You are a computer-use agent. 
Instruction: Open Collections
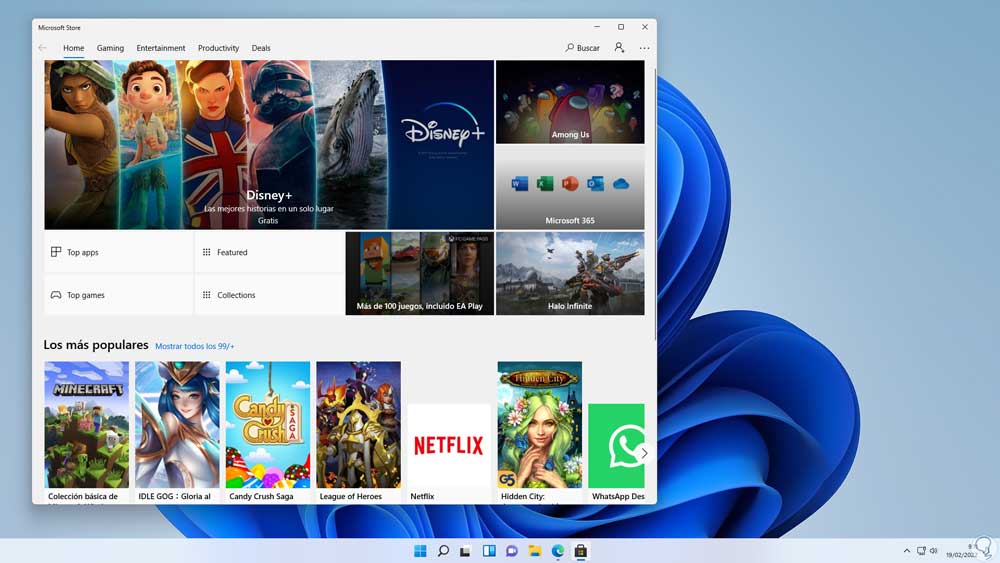[x=269, y=295]
